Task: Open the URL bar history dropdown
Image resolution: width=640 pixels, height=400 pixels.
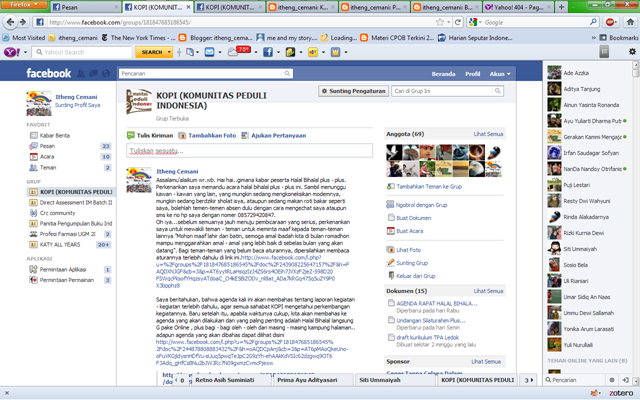Action: coord(449,22)
